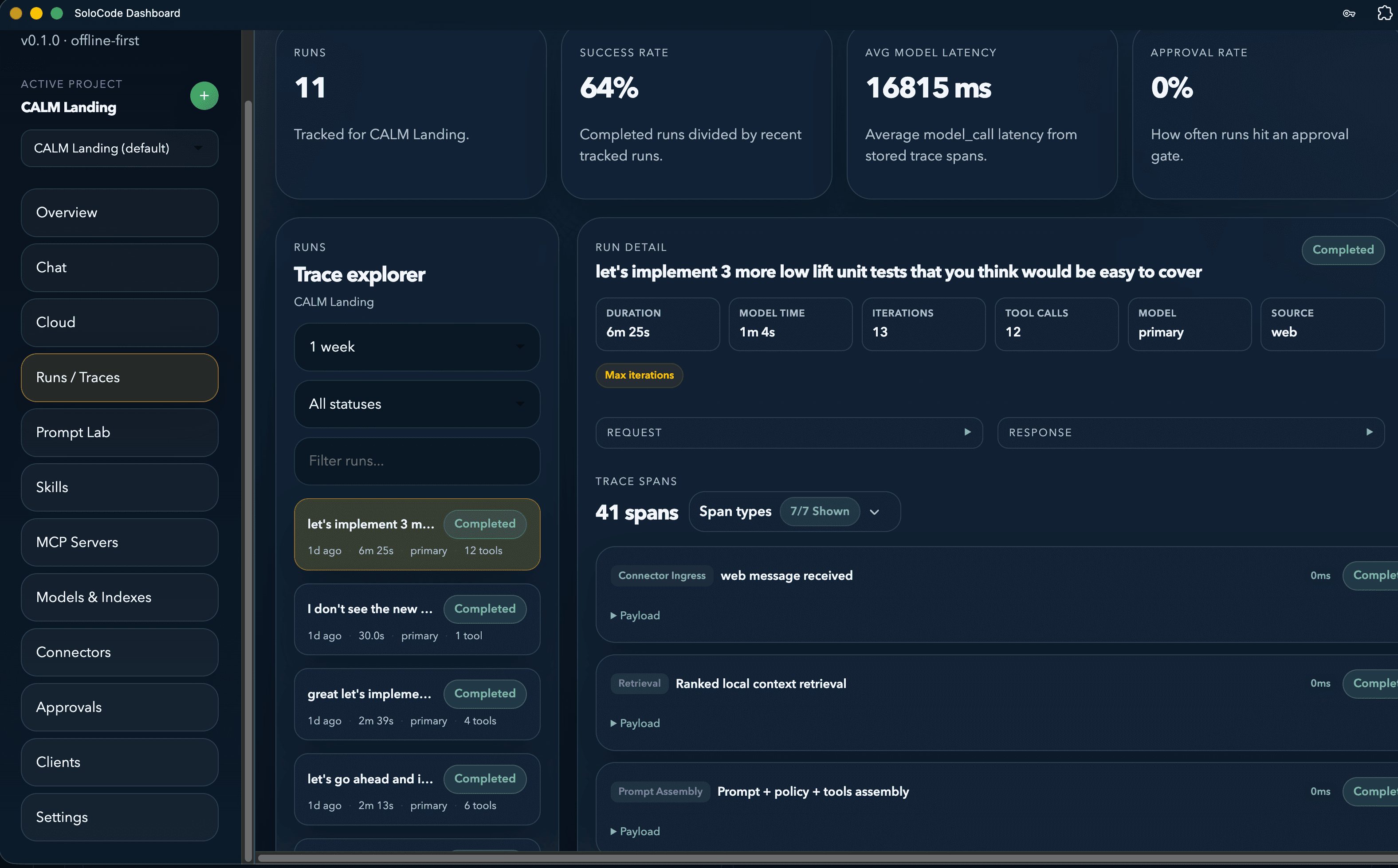Click the 41 spans count
Viewport: 1398px width, 868px height.
[636, 512]
